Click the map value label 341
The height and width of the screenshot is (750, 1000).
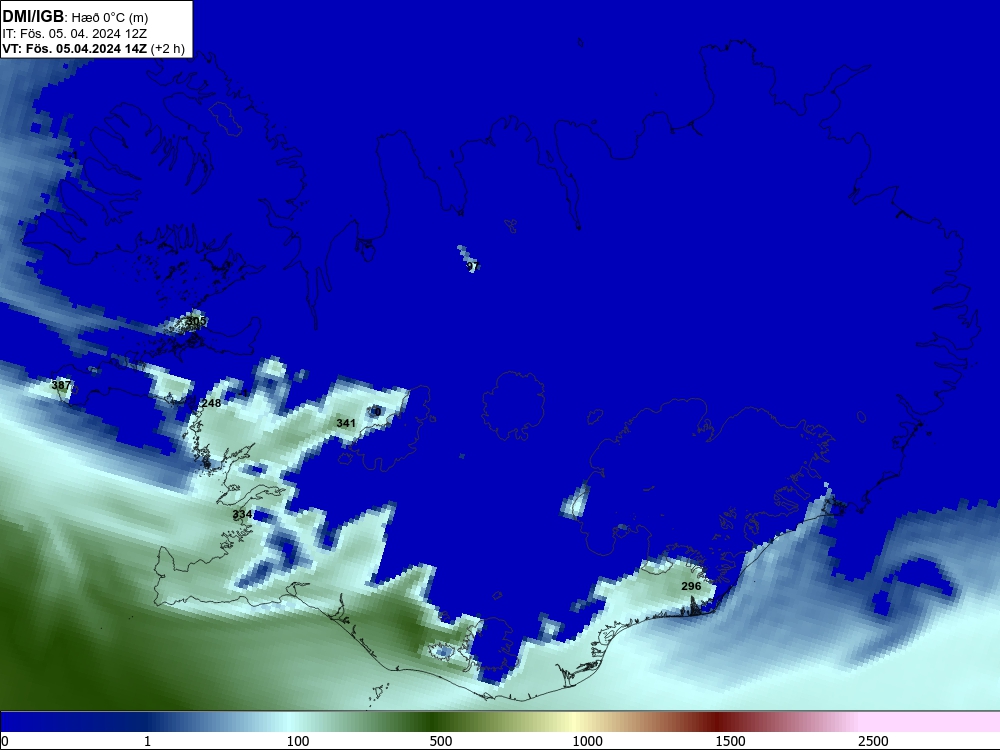(346, 423)
